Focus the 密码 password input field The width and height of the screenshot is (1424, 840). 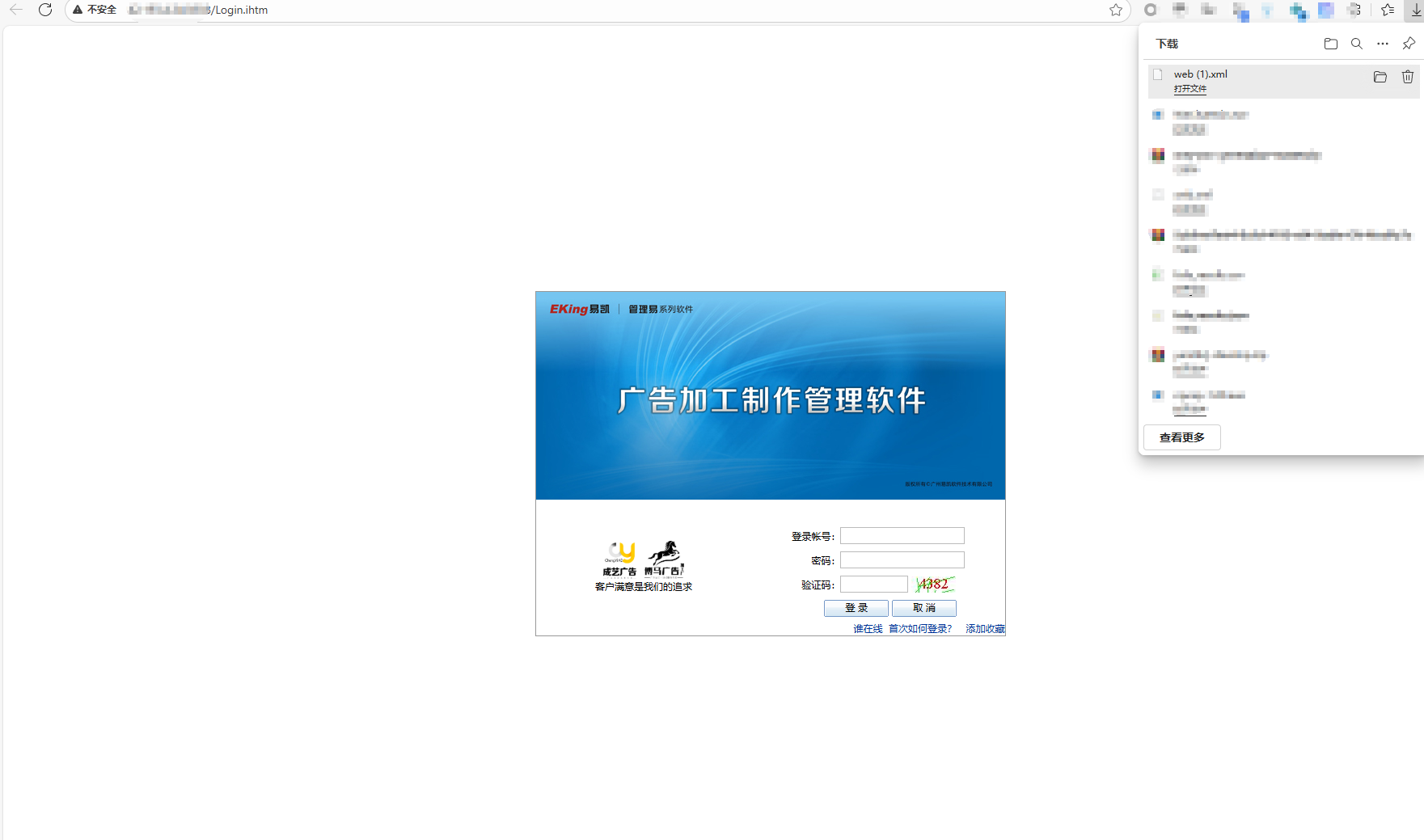tap(902, 560)
